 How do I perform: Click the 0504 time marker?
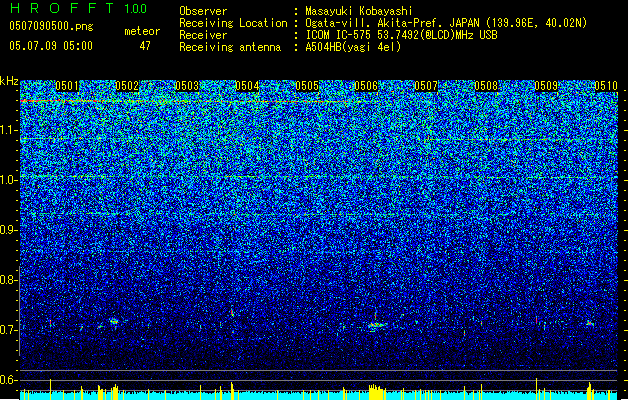pos(247,86)
